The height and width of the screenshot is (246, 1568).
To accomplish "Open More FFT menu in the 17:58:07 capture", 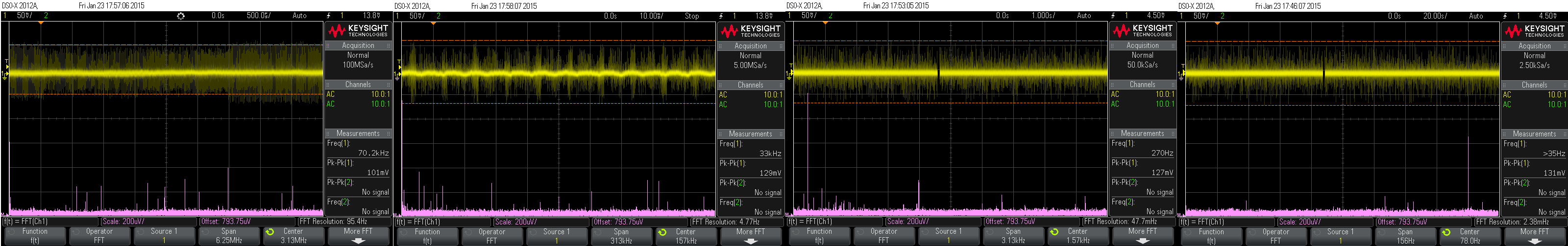I will (751, 236).
